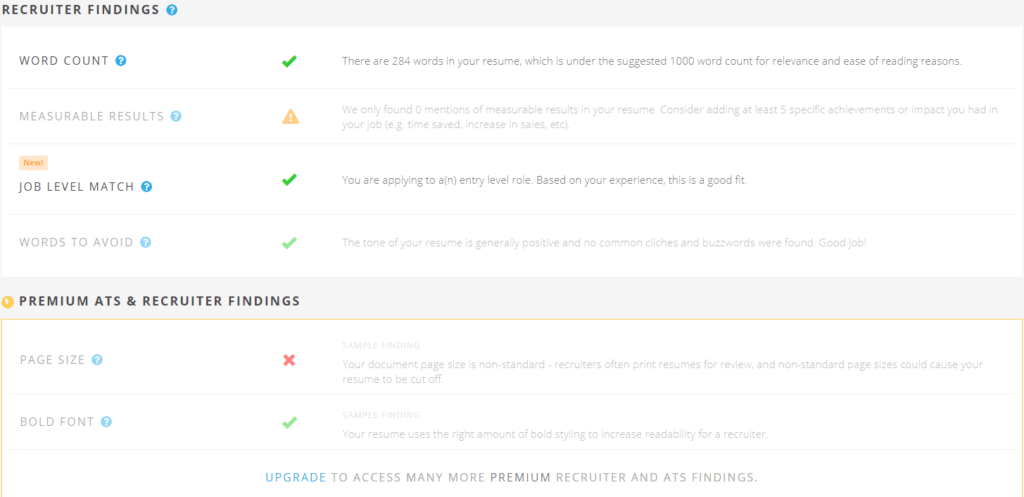The image size is (1024, 497).
Task: Click the Bold Font checkmark status
Action: pos(289,423)
